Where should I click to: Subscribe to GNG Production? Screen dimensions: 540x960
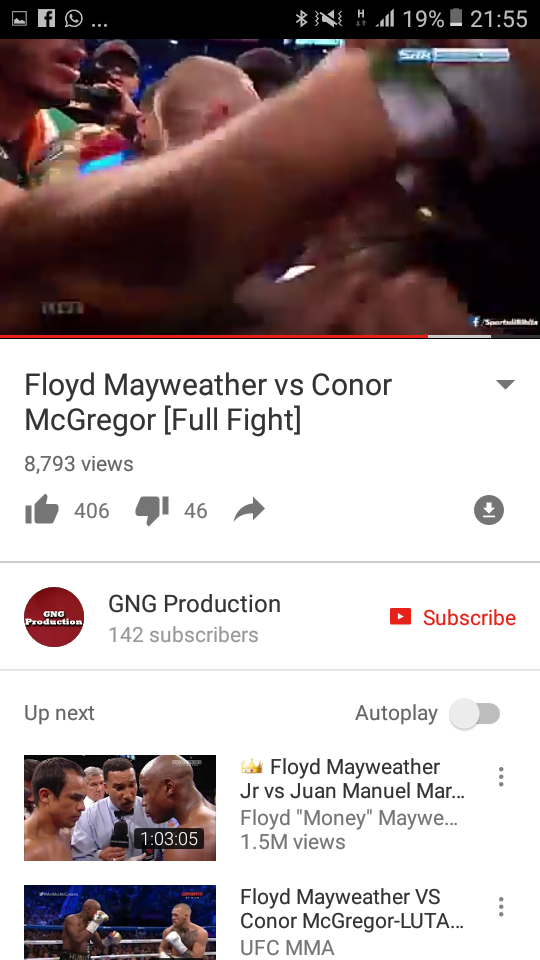pyautogui.click(x=453, y=617)
